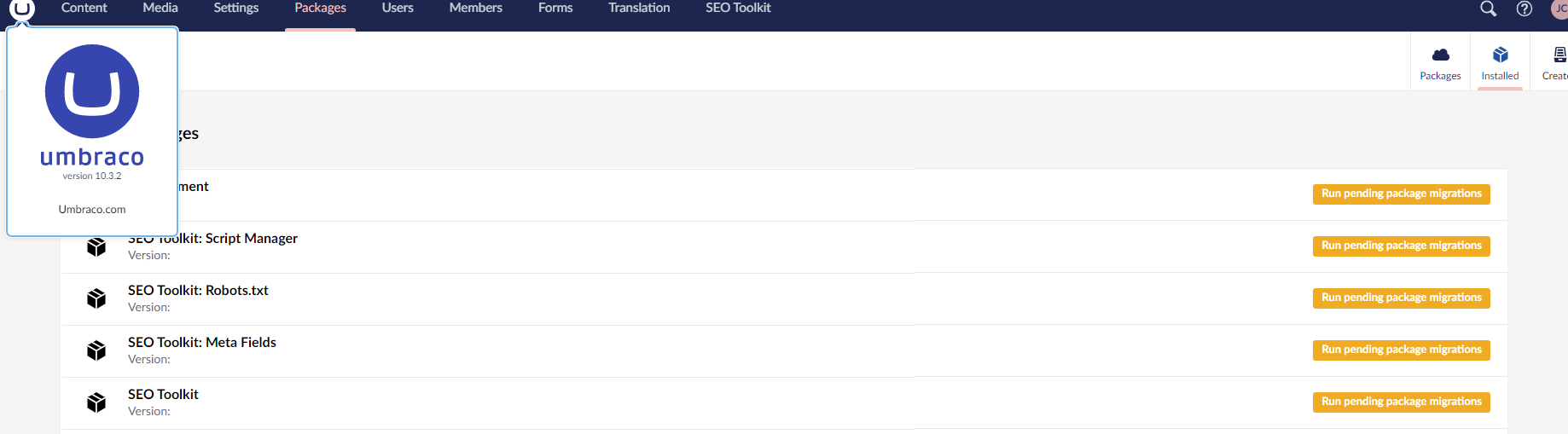Image resolution: width=1568 pixels, height=434 pixels.
Task: Click the 'SEO Toolkit: Script Manager' package name
Action: [x=213, y=239]
